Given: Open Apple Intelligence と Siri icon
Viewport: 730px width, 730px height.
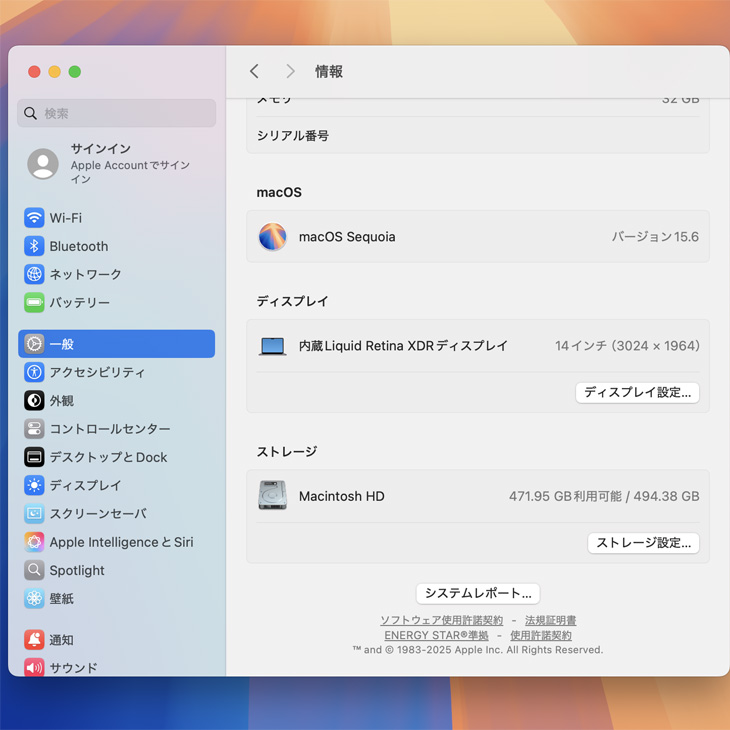Looking at the screenshot, I should click(34, 542).
